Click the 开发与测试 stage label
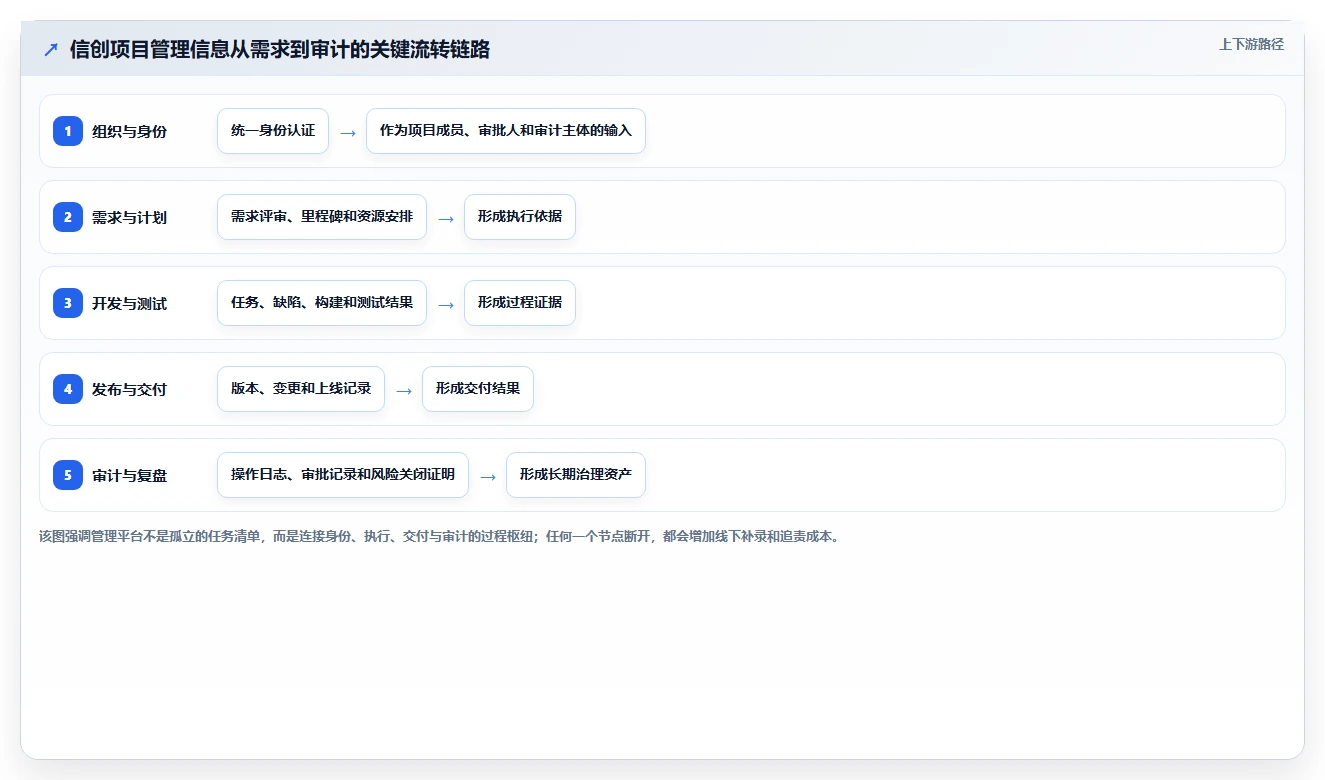 (129, 304)
